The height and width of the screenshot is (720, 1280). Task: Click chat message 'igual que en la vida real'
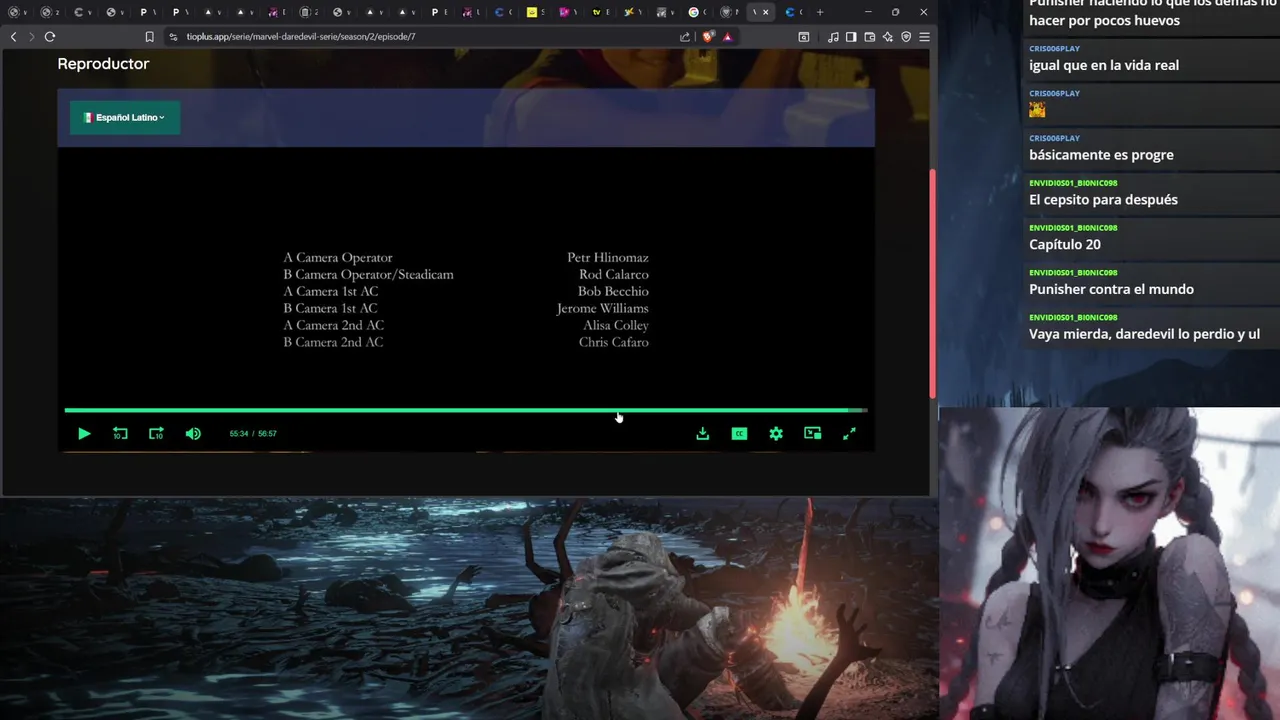coord(1104,65)
